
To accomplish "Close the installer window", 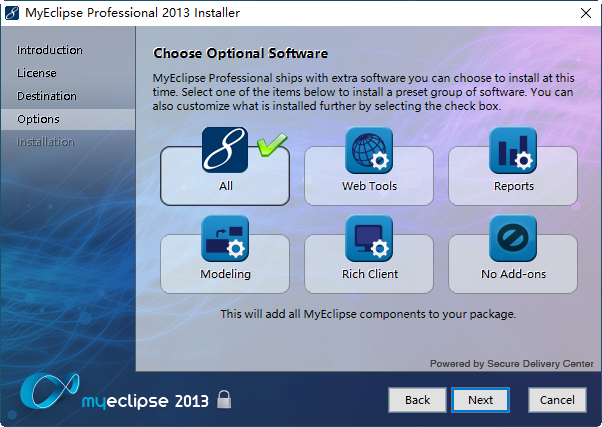I will click(584, 13).
